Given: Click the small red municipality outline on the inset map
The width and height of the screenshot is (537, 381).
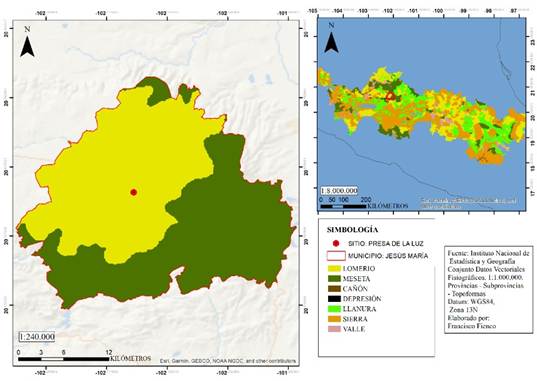Looking at the screenshot, I should coord(390,96).
